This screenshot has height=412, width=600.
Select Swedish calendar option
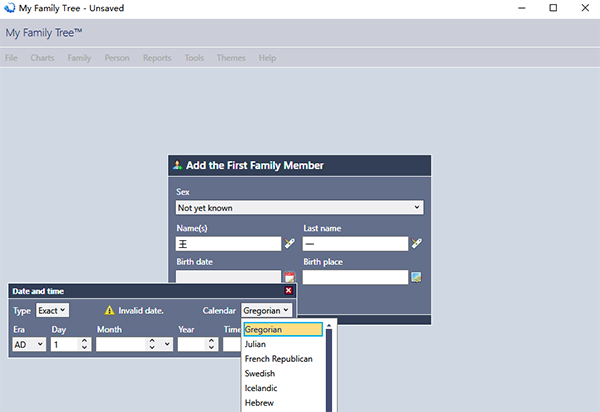(x=283, y=373)
